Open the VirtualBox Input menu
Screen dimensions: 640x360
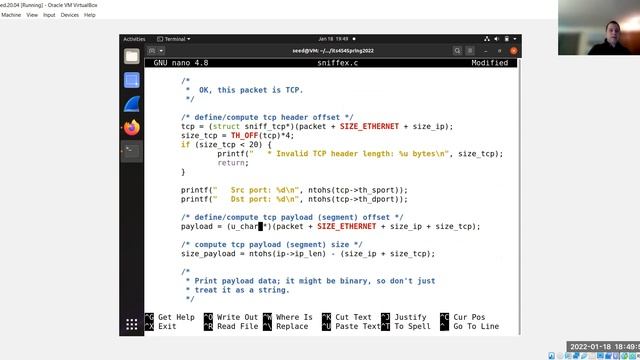tap(49, 15)
